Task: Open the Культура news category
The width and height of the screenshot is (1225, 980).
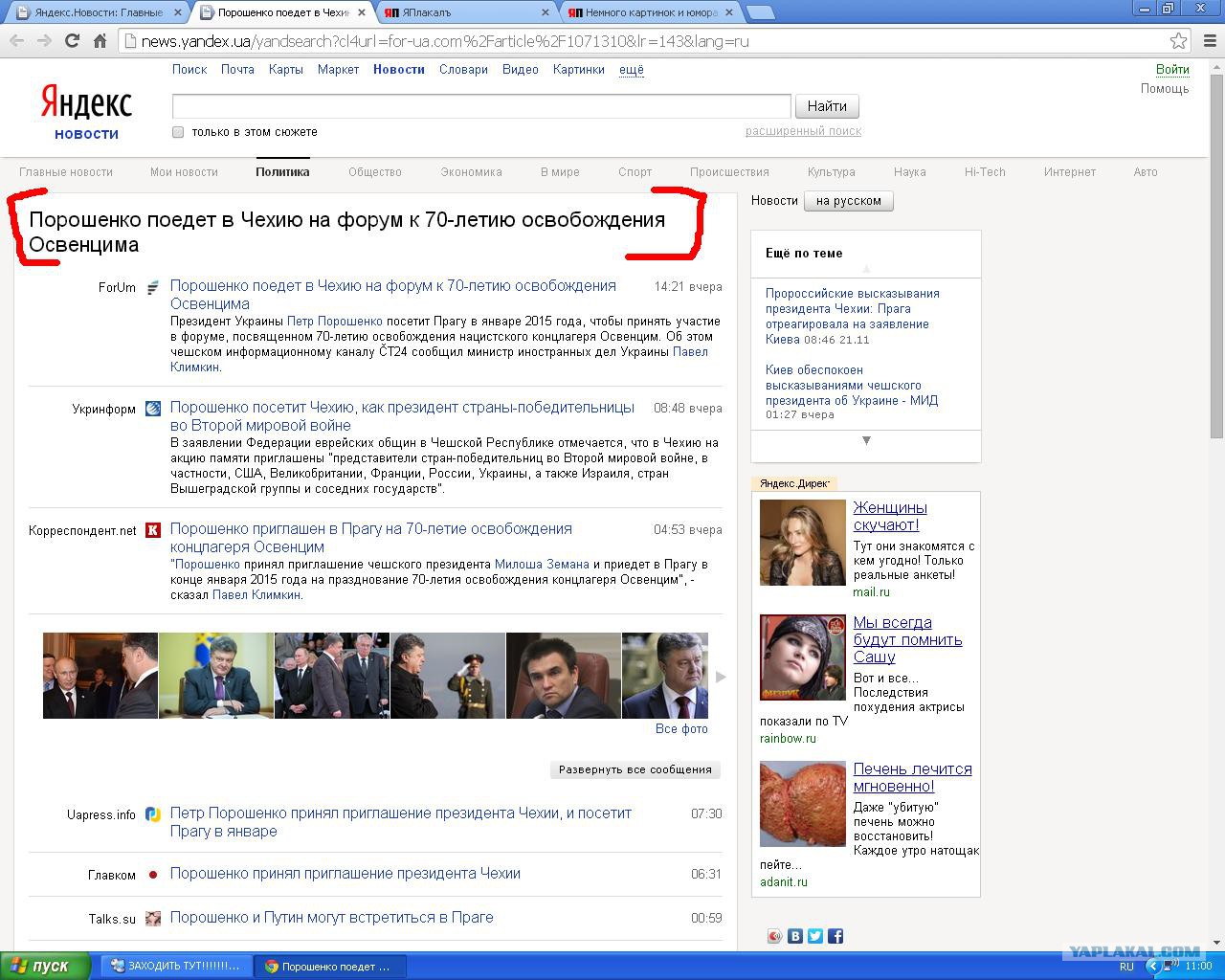Action: pyautogui.click(x=832, y=172)
